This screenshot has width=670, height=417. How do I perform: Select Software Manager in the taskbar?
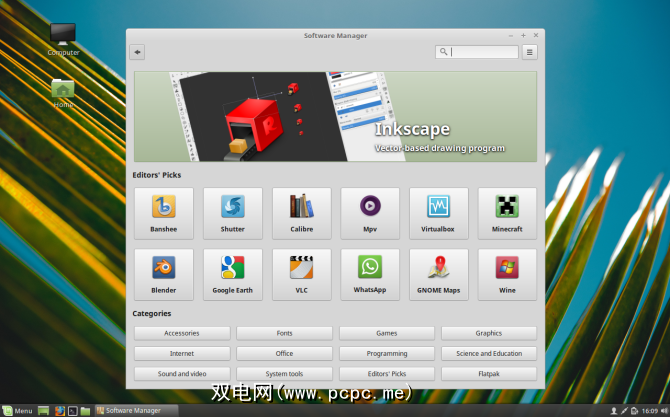(136, 411)
